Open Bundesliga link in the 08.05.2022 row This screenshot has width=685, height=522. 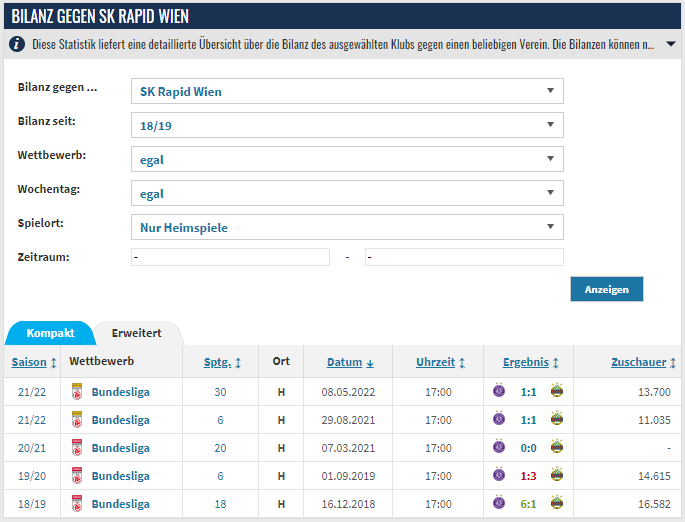[121, 392]
